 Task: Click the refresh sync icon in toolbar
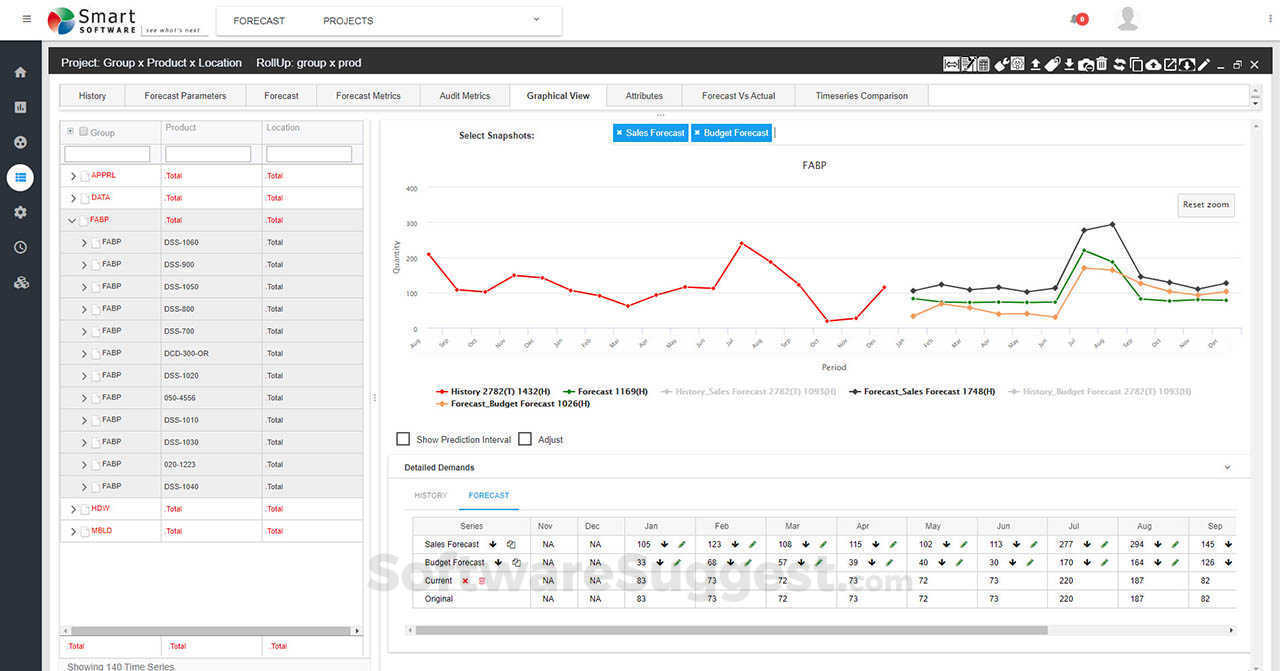click(1120, 64)
